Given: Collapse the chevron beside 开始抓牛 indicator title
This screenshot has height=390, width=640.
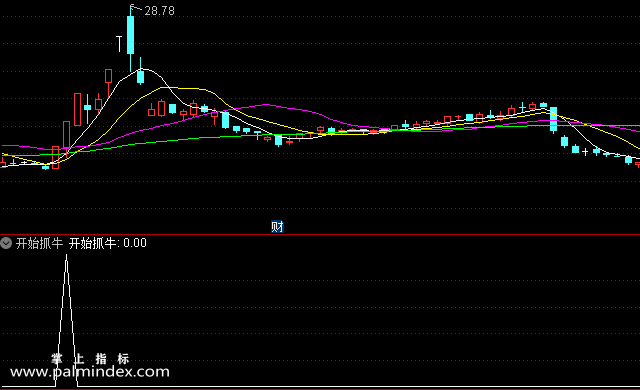Looking at the screenshot, I should [6, 243].
